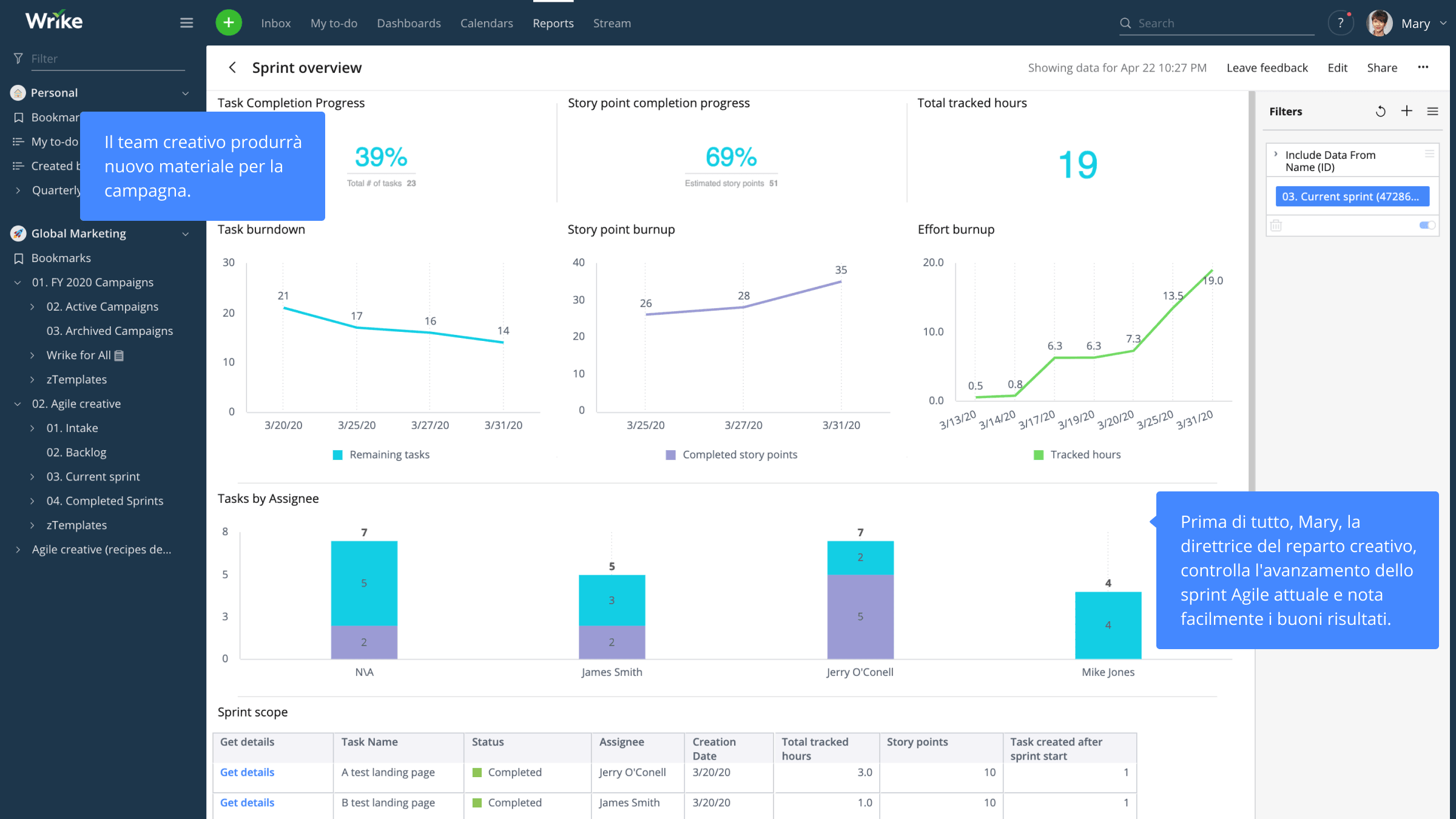Expand 02. Active Campaigns folder
Screen dimensions: 1456x819
33,306
